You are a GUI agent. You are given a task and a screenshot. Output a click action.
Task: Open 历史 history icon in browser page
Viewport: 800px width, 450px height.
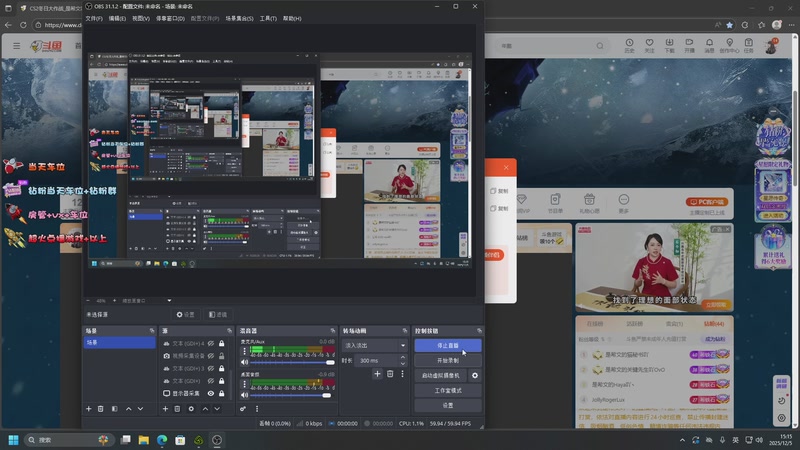pyautogui.click(x=630, y=45)
